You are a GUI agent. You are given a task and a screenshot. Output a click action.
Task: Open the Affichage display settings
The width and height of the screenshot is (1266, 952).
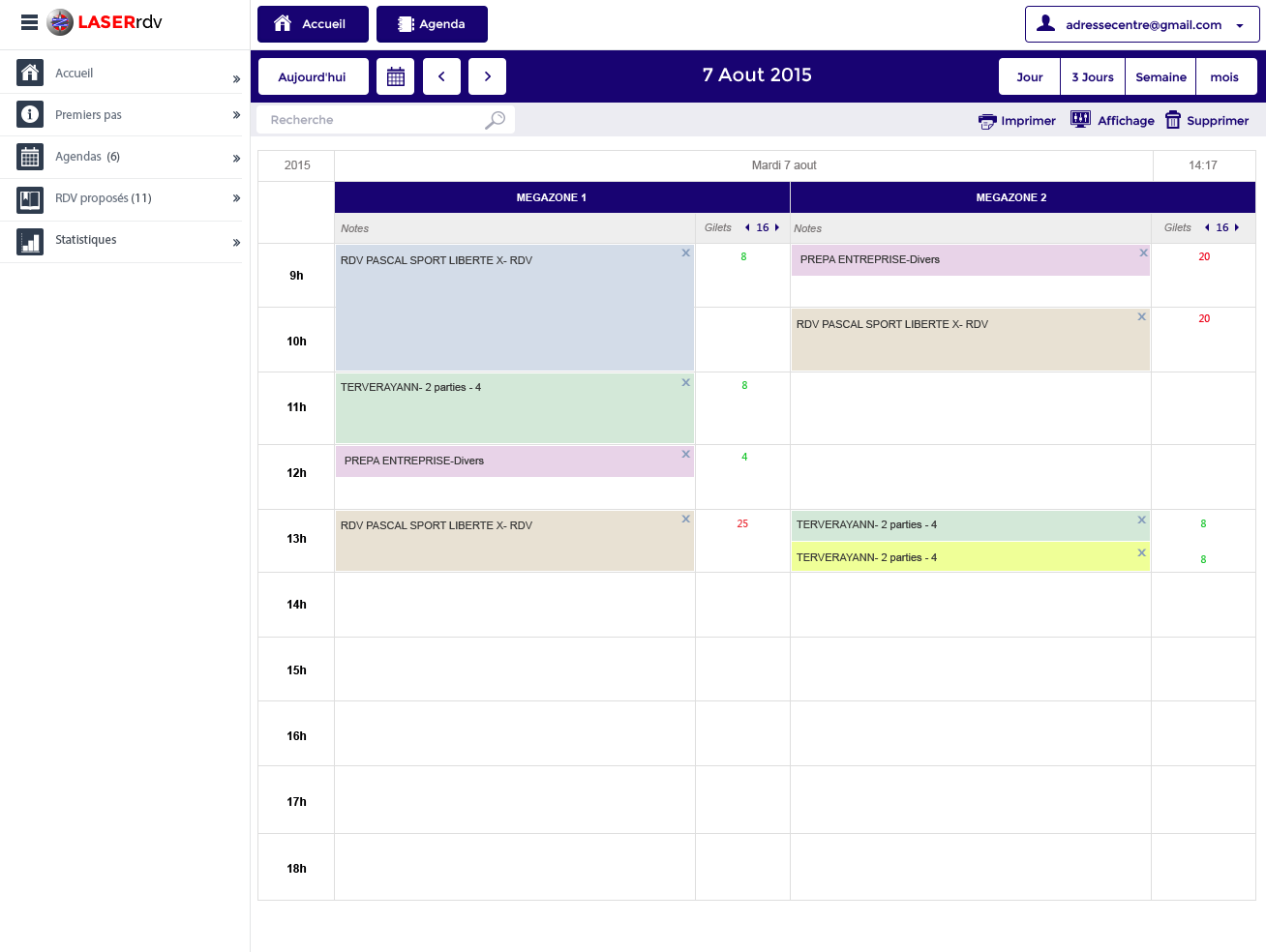(x=1112, y=120)
